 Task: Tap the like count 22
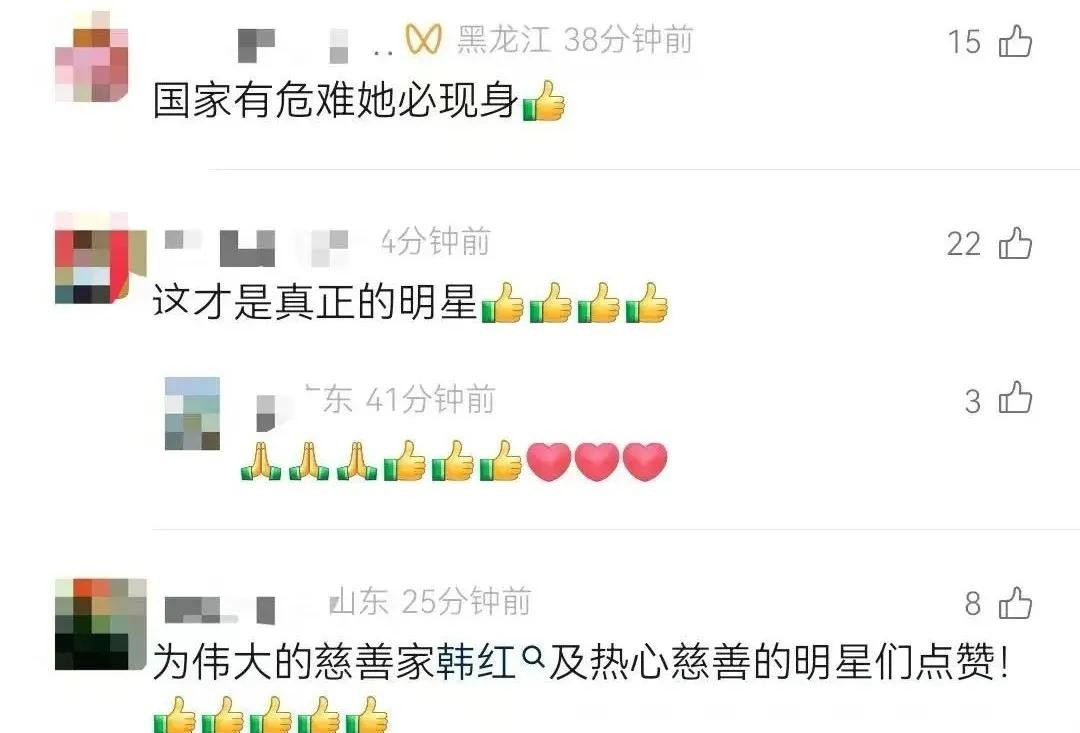click(x=963, y=244)
